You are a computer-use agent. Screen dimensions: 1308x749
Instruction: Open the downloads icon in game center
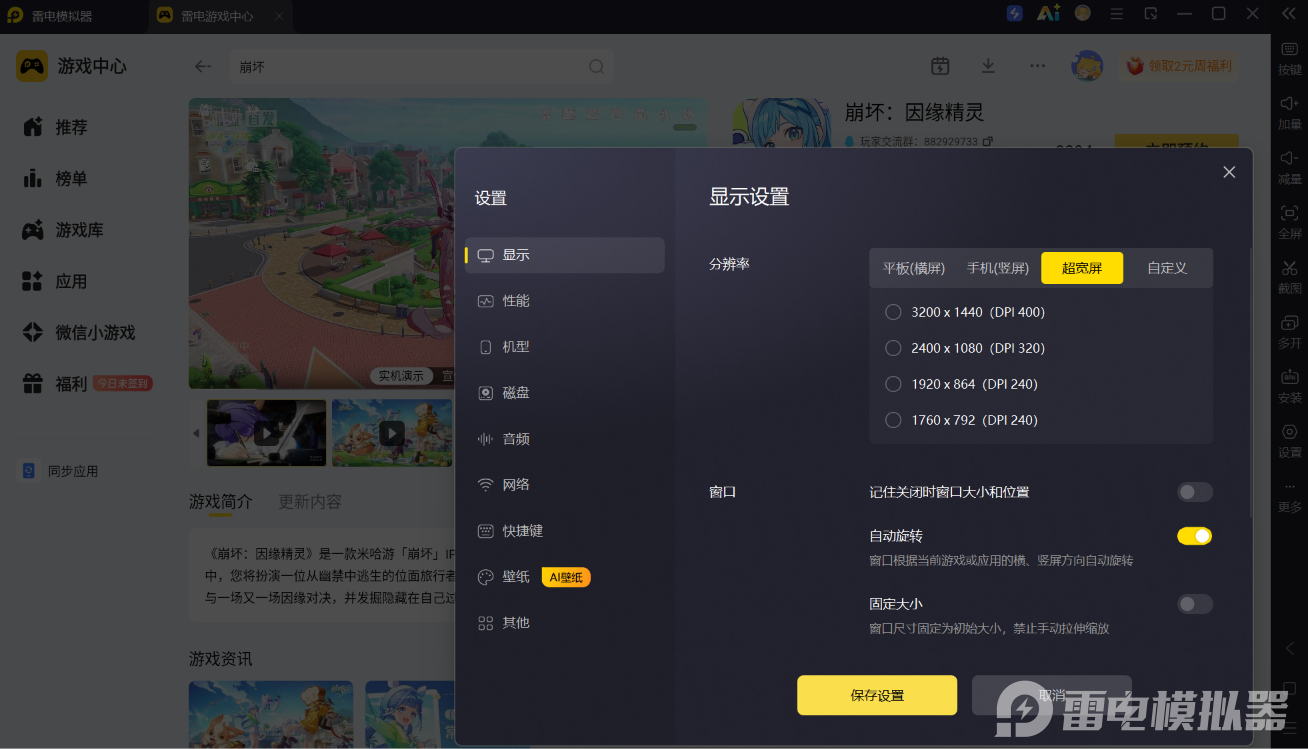coord(988,66)
